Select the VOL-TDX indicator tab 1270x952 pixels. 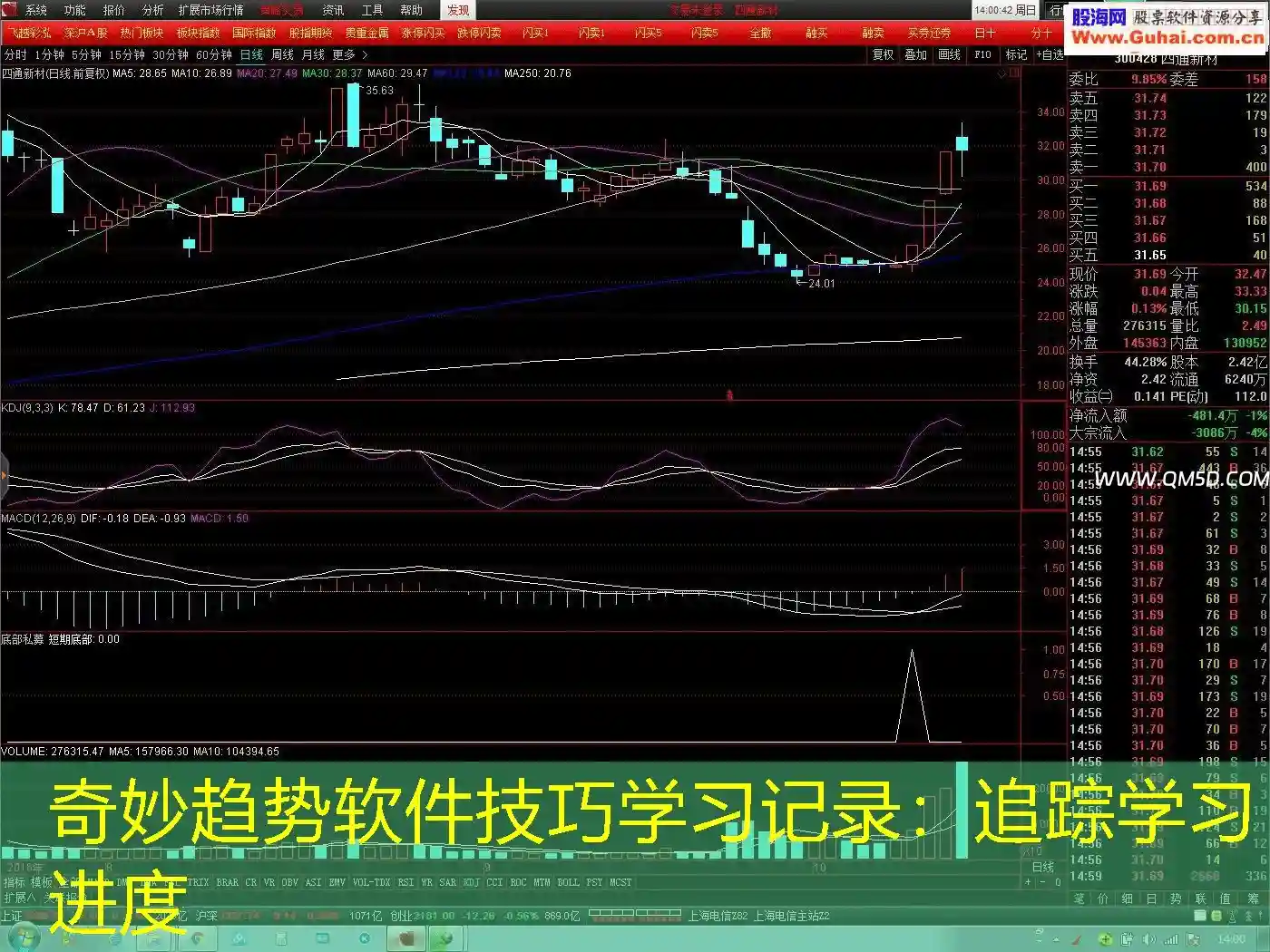pos(371,882)
